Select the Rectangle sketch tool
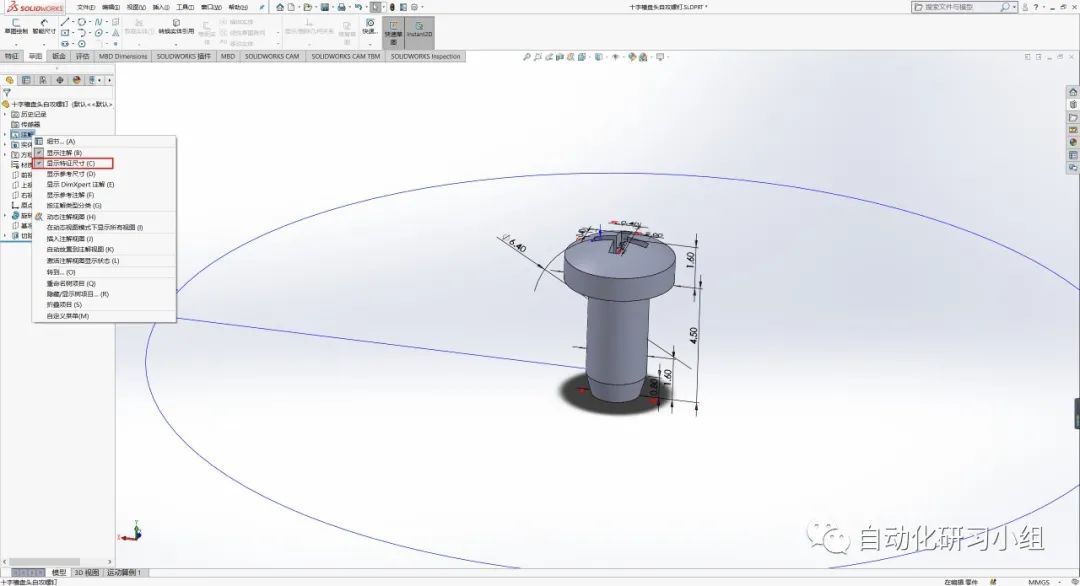The height and width of the screenshot is (586, 1080). [65, 33]
